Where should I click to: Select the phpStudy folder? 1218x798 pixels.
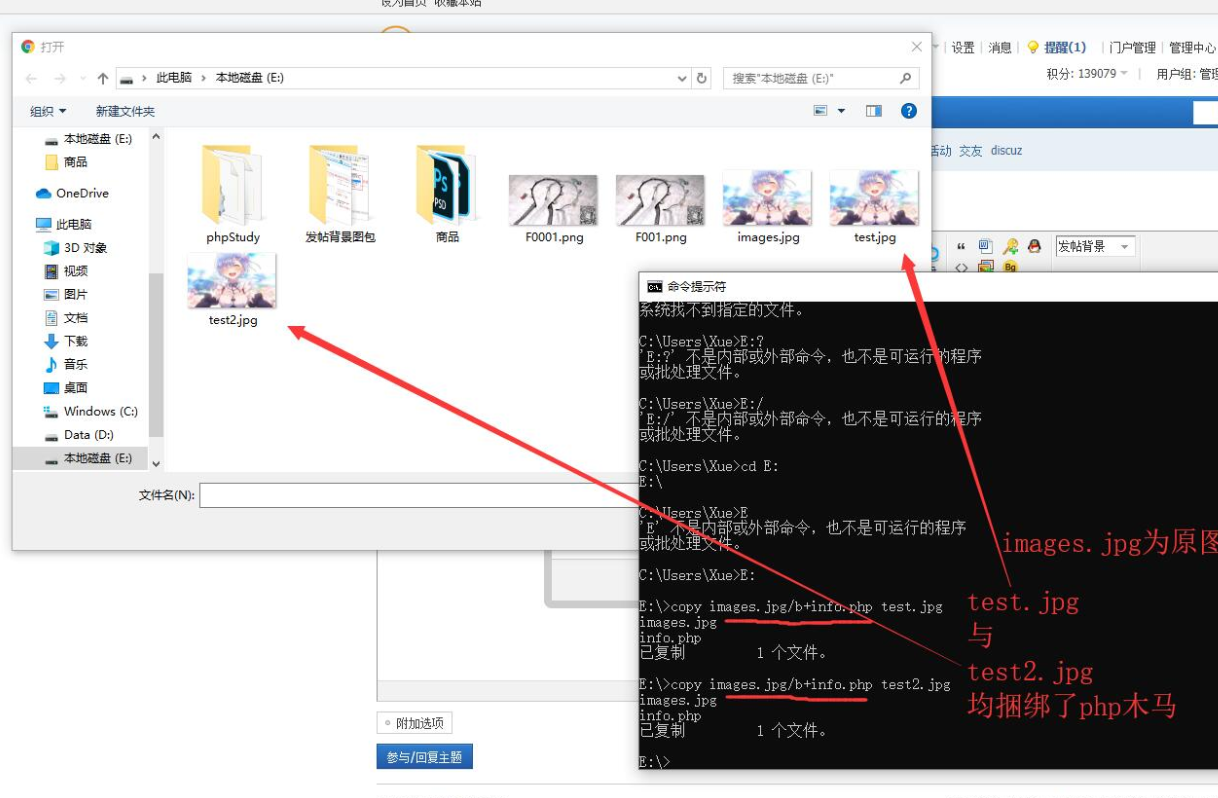(x=233, y=194)
